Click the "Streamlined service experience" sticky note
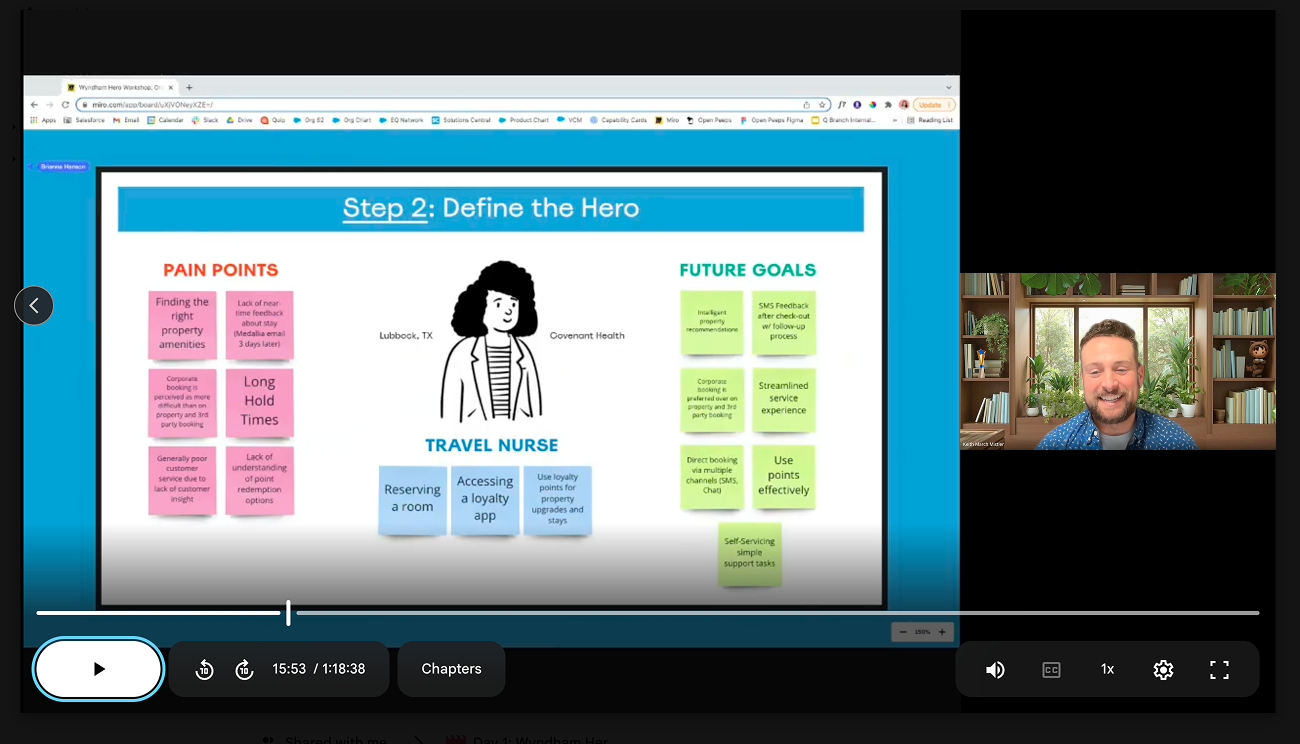 click(x=783, y=399)
